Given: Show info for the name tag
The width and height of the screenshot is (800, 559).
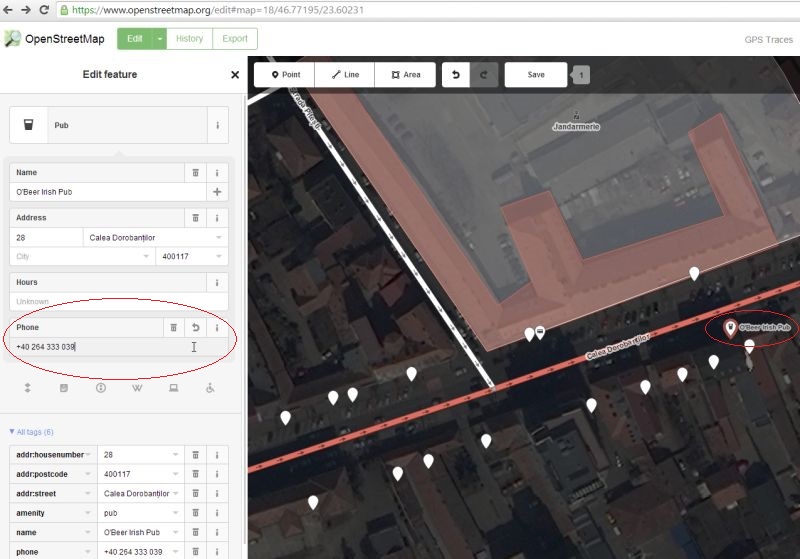Looking at the screenshot, I should point(217,532).
